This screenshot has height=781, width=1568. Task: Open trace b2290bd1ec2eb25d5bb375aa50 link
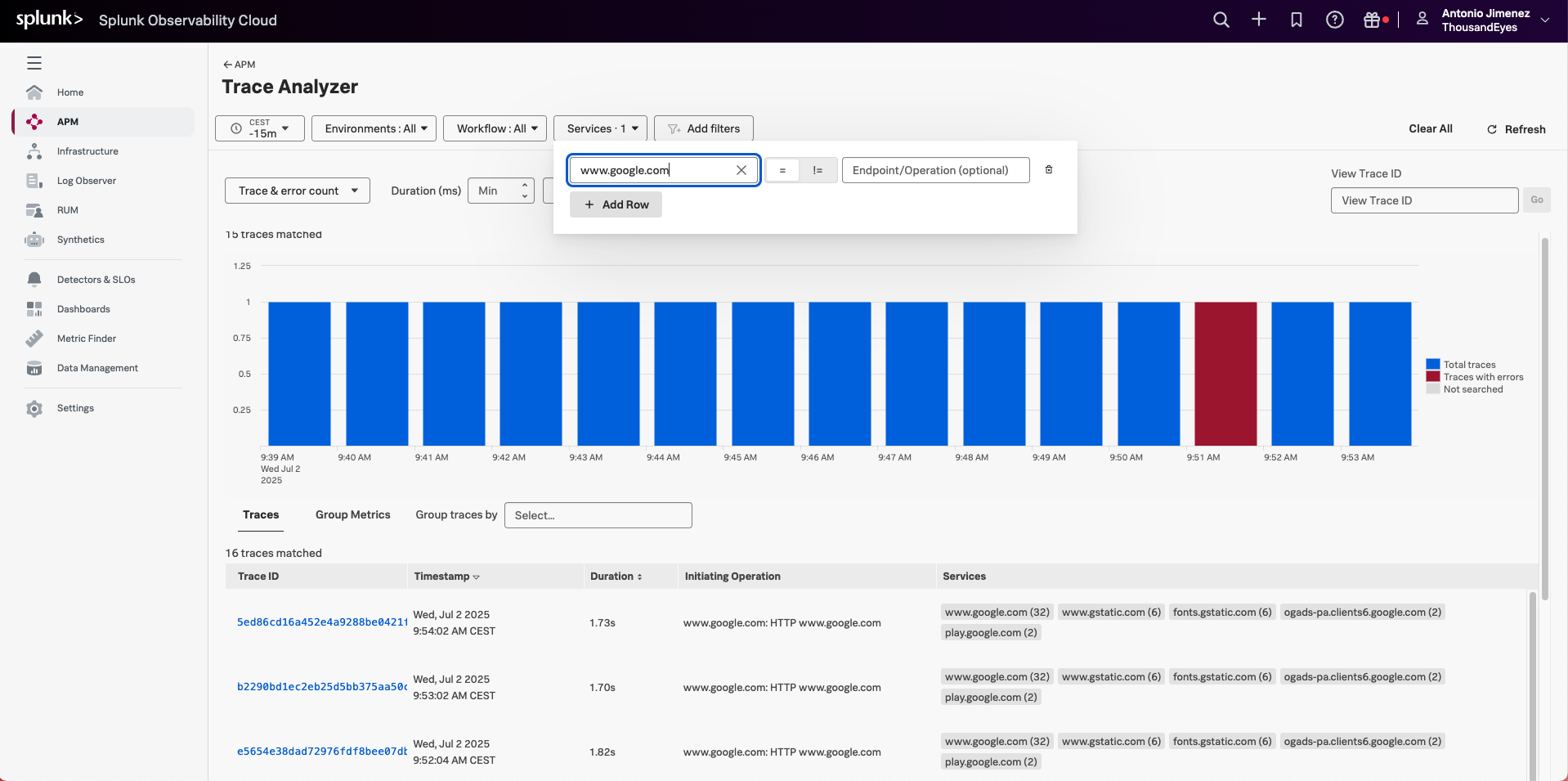point(322,687)
